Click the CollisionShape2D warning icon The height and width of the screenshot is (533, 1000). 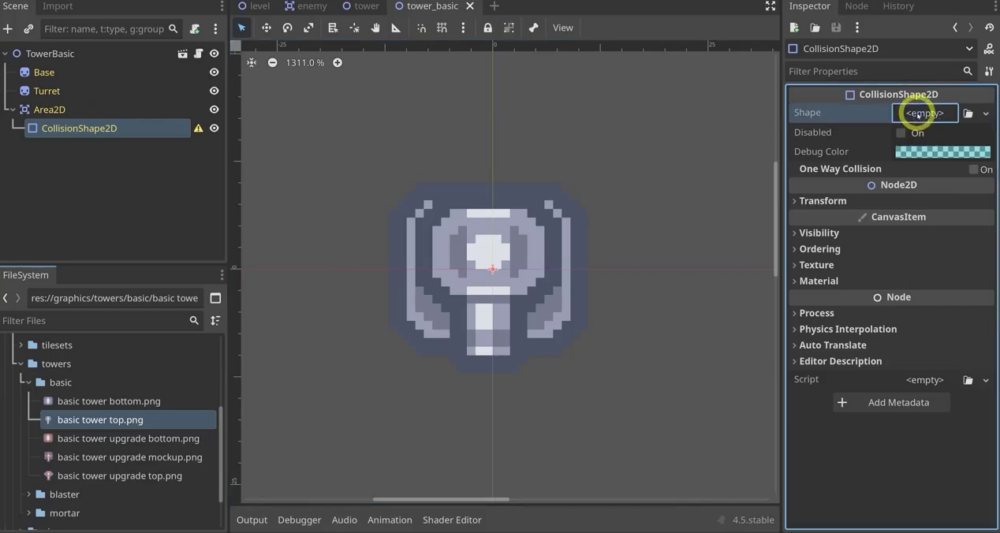(198, 128)
